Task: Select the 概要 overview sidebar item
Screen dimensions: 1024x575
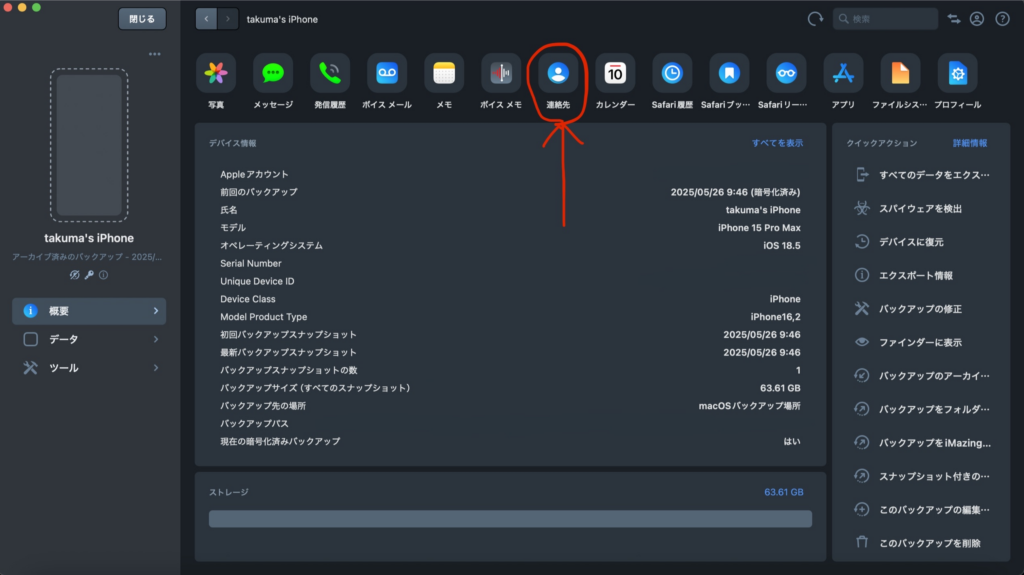Action: click(x=89, y=311)
